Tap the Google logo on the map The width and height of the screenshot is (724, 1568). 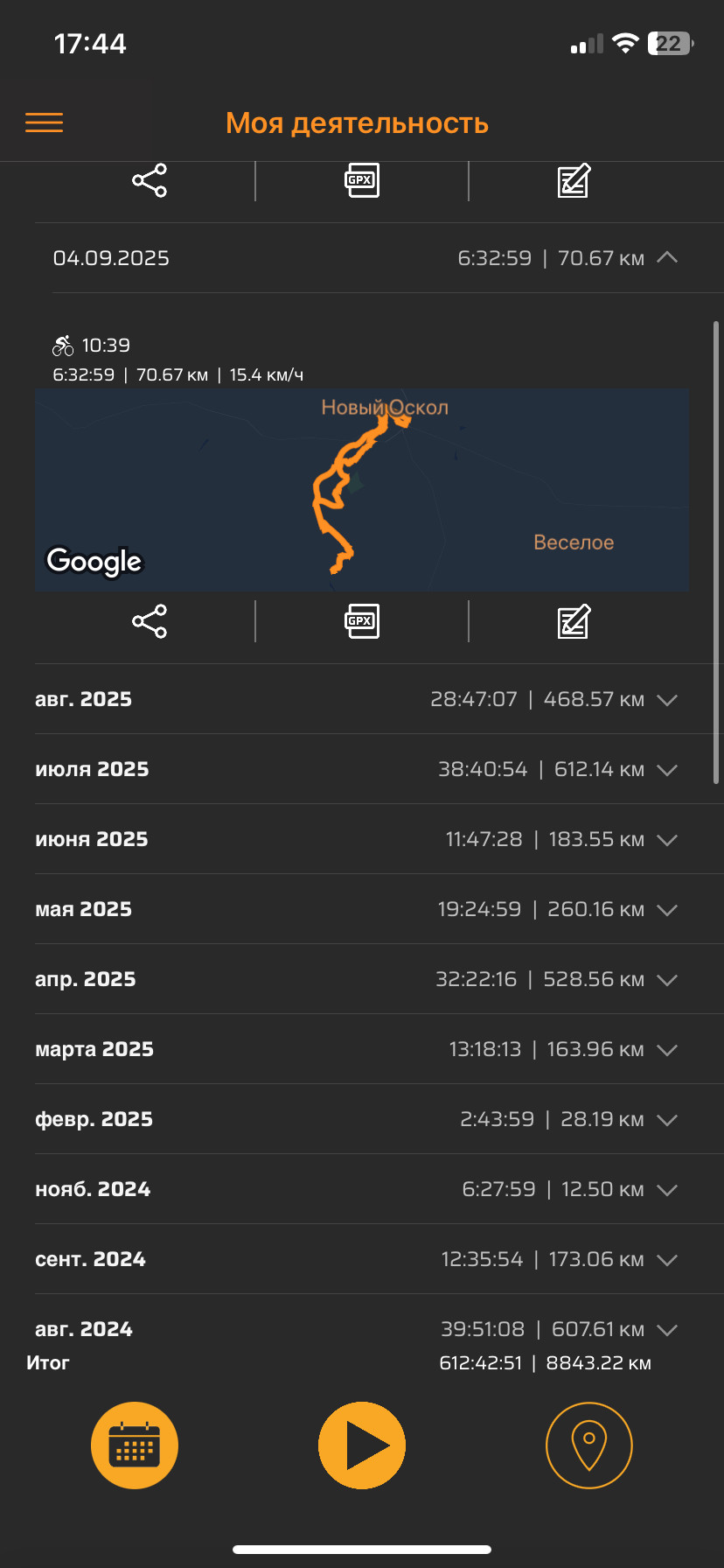[x=94, y=562]
